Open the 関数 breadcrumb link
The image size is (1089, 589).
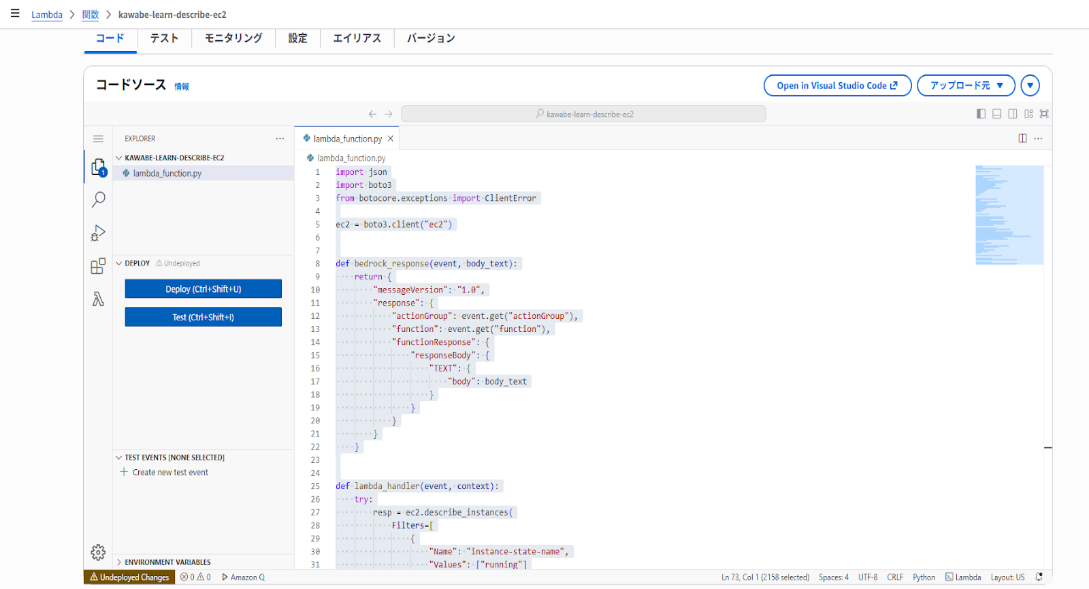point(90,15)
